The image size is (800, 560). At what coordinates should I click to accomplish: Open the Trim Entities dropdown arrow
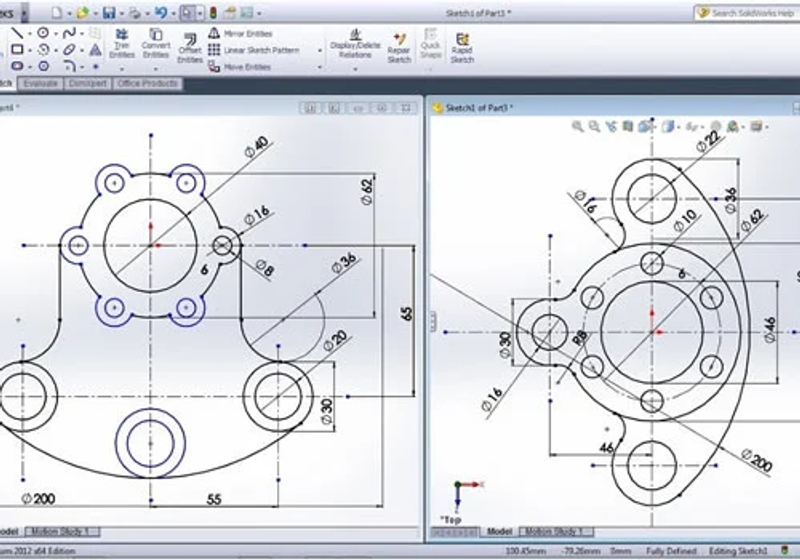tap(121, 69)
